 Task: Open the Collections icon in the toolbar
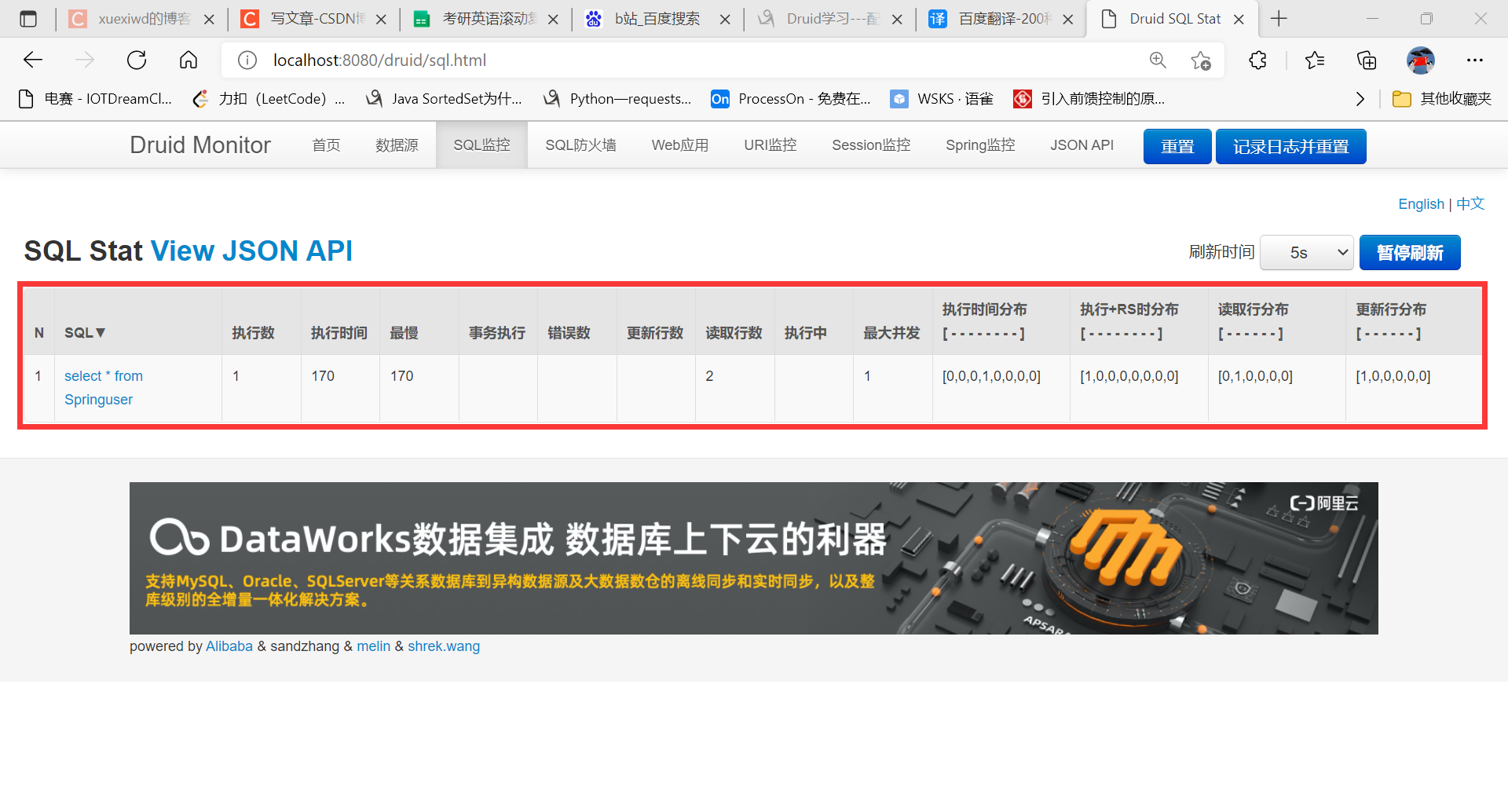1367,60
